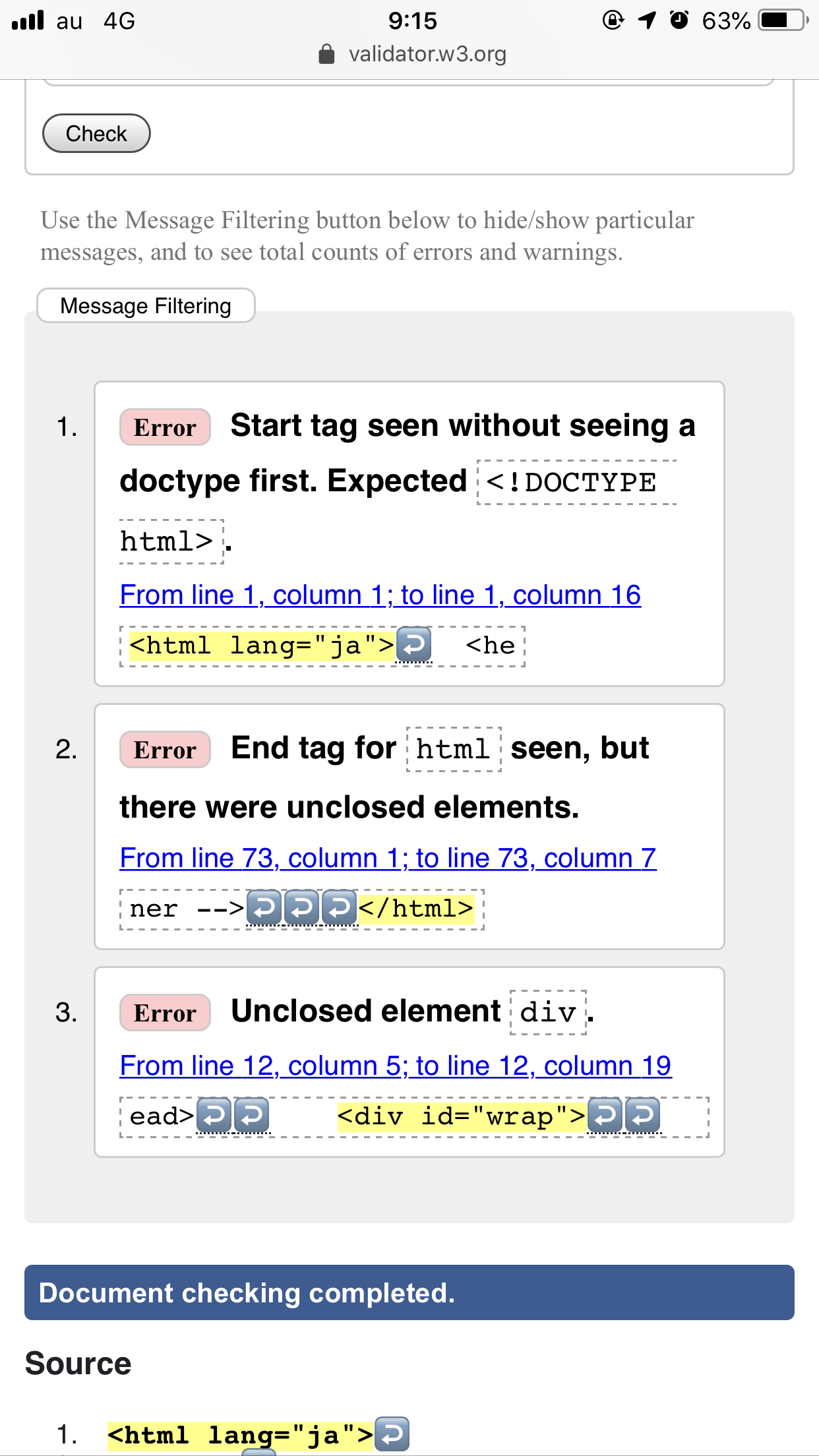Tap the 9:15 clock in status bar
This screenshot has height=1456, width=819.
pos(412,20)
